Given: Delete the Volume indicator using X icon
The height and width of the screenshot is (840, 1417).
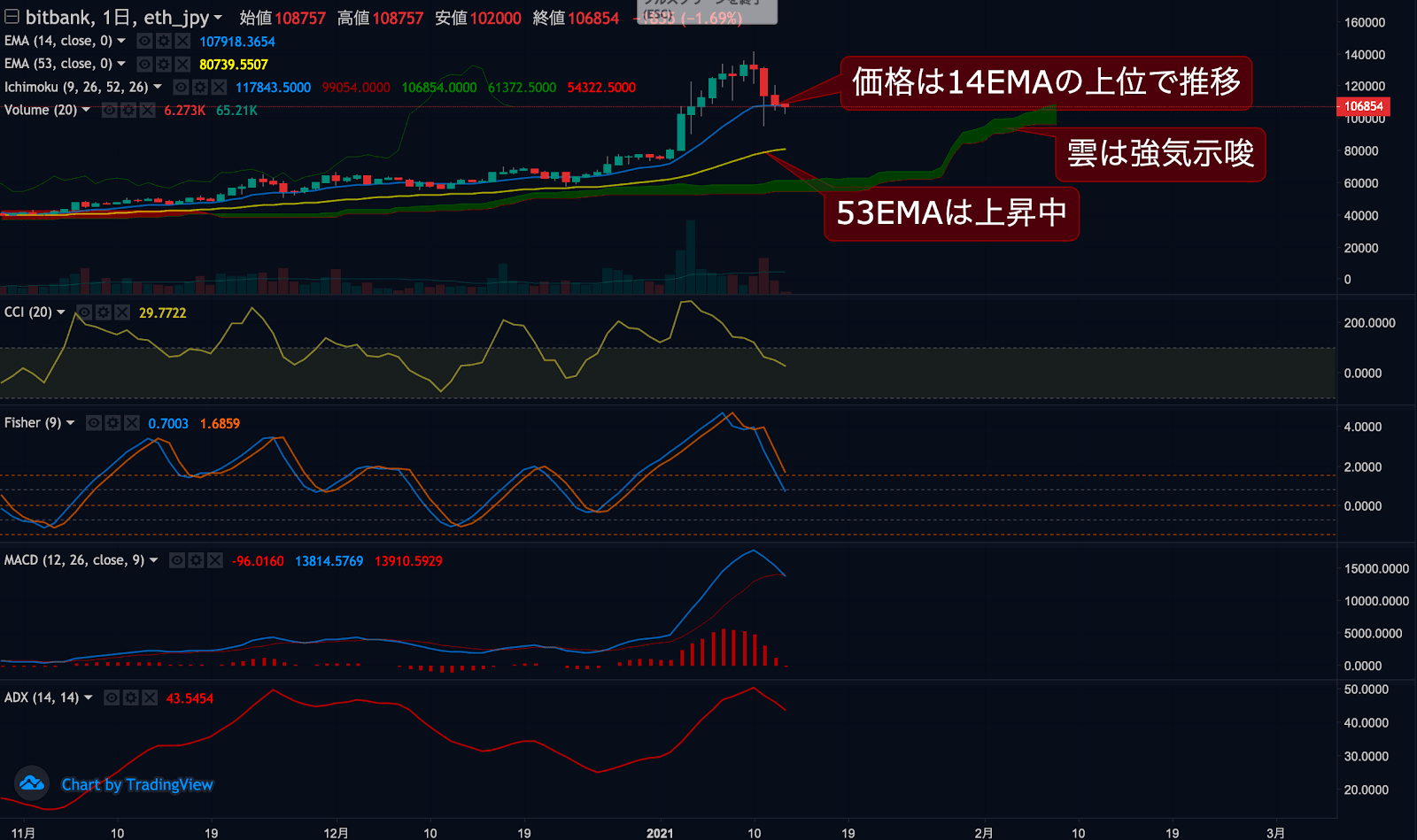Looking at the screenshot, I should 148,110.
